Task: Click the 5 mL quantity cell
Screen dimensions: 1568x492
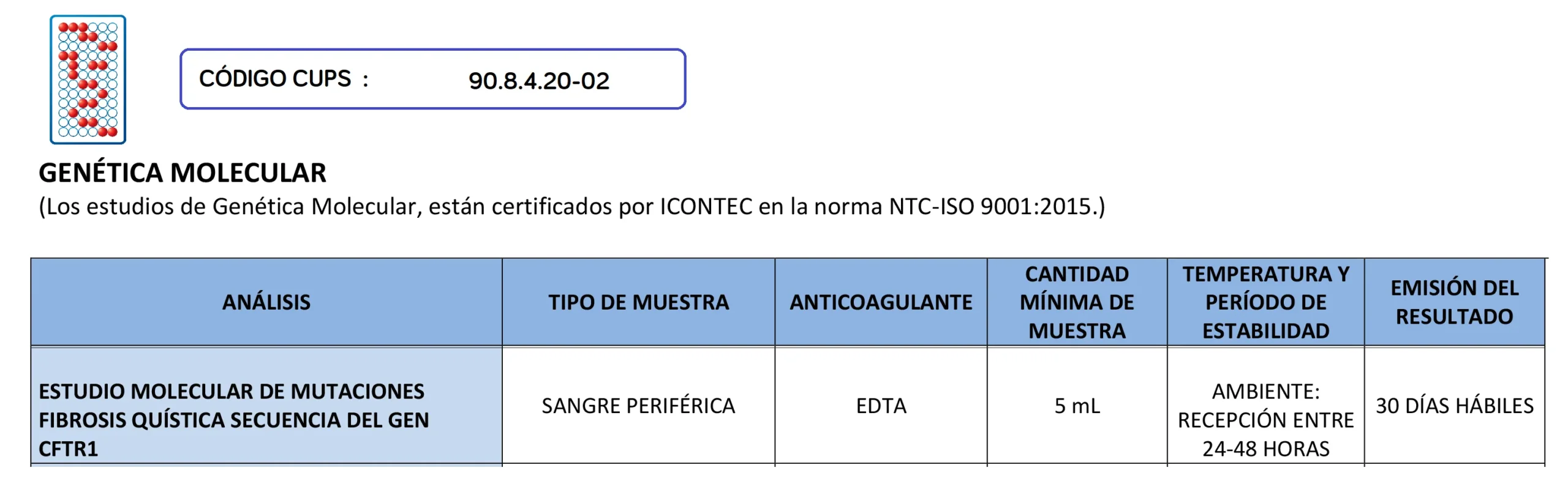Action: pyautogui.click(x=1076, y=406)
